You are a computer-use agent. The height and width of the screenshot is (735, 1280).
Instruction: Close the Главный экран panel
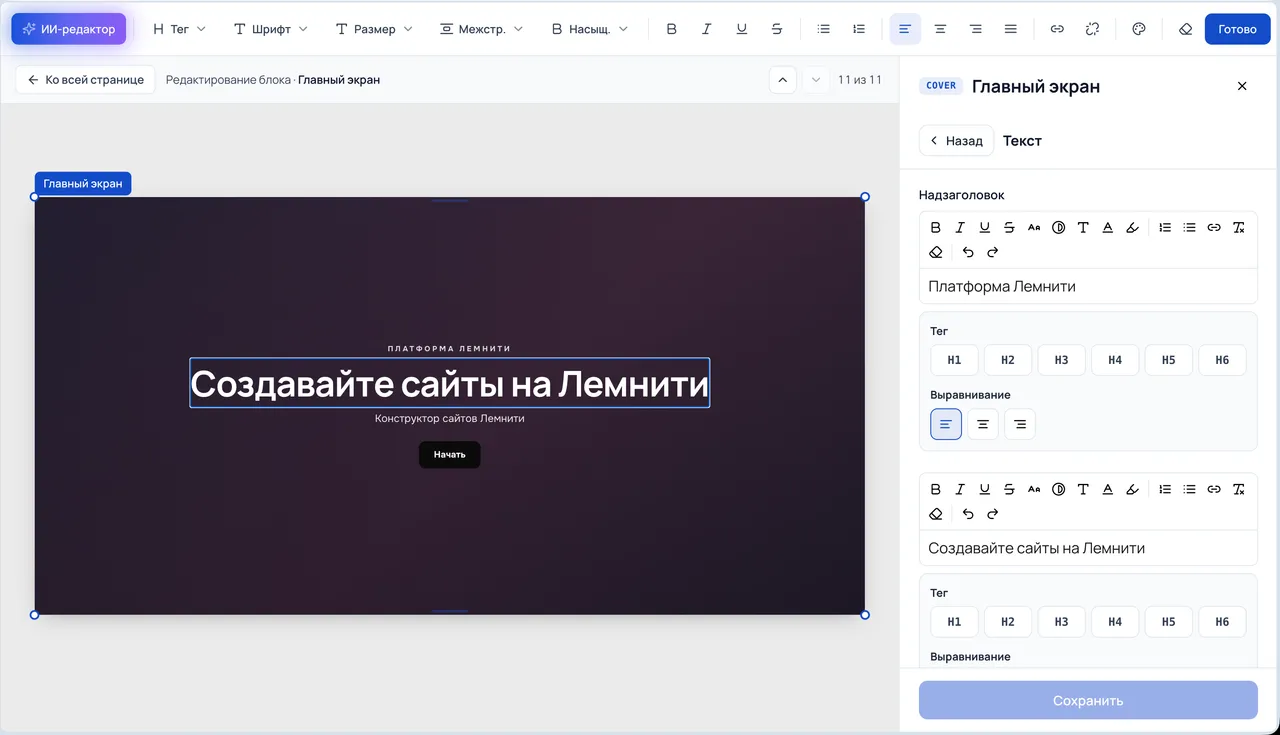(1242, 86)
